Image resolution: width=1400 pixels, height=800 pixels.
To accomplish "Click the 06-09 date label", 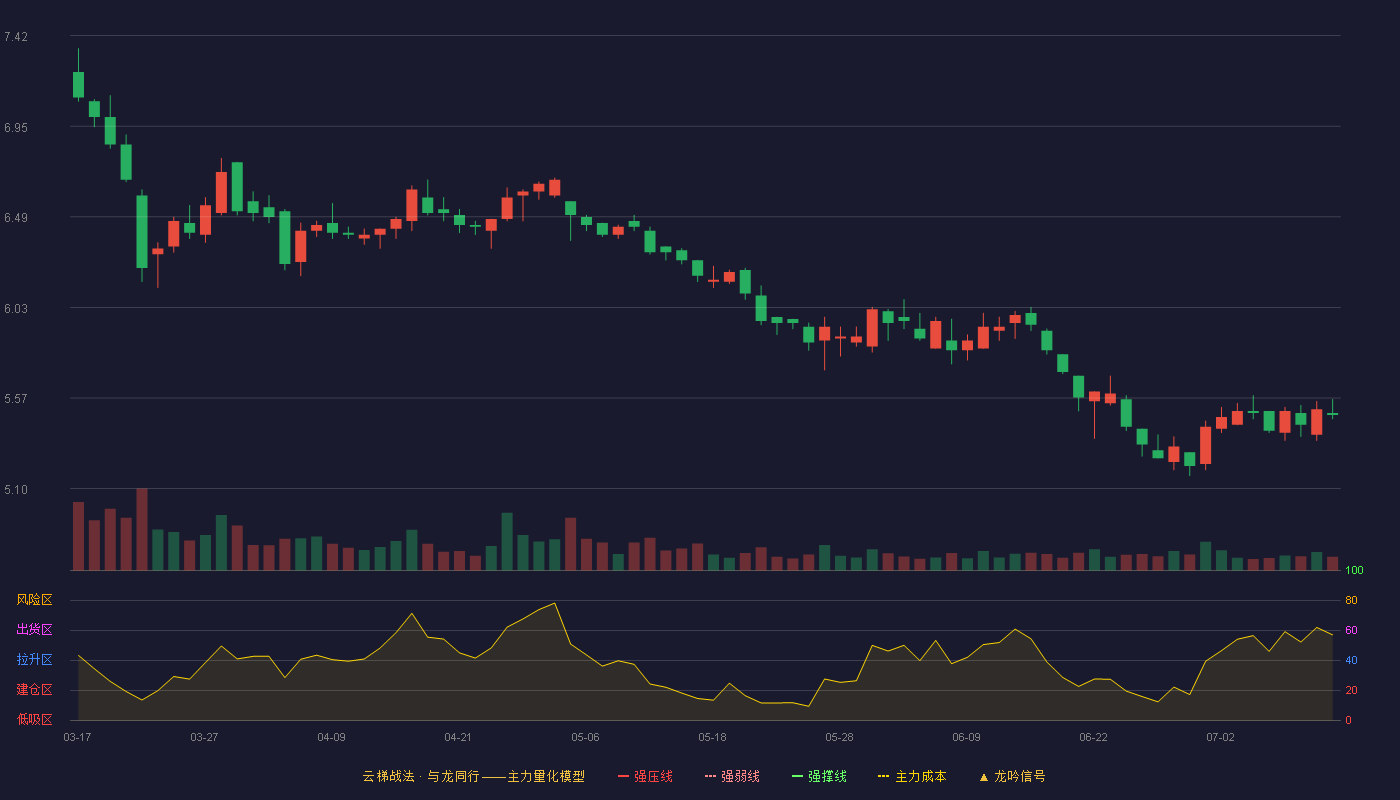I will pos(966,737).
